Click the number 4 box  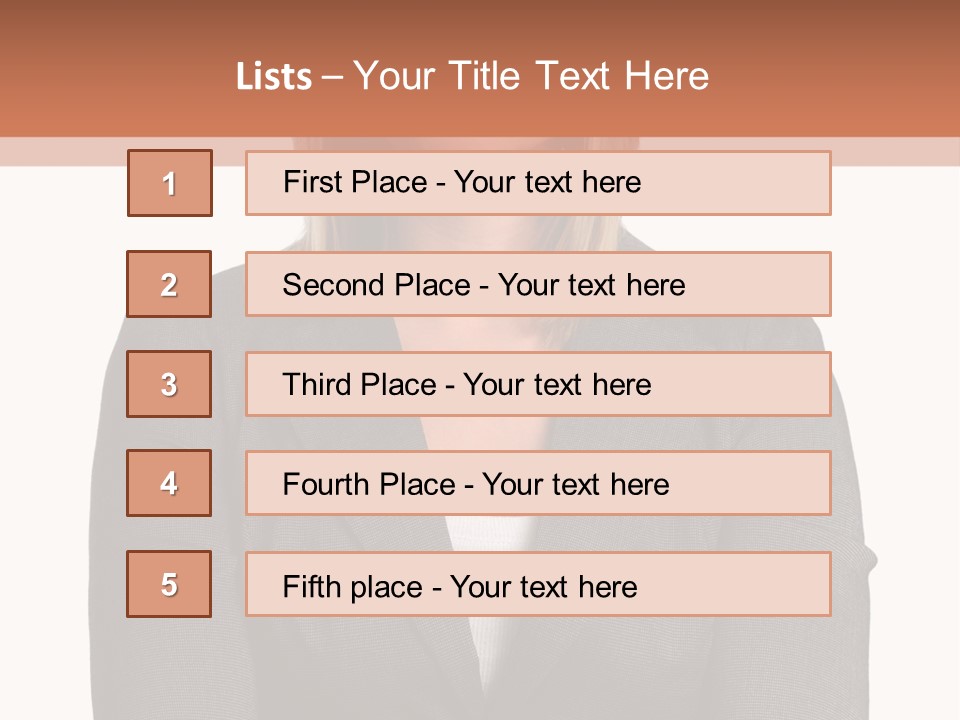(169, 483)
